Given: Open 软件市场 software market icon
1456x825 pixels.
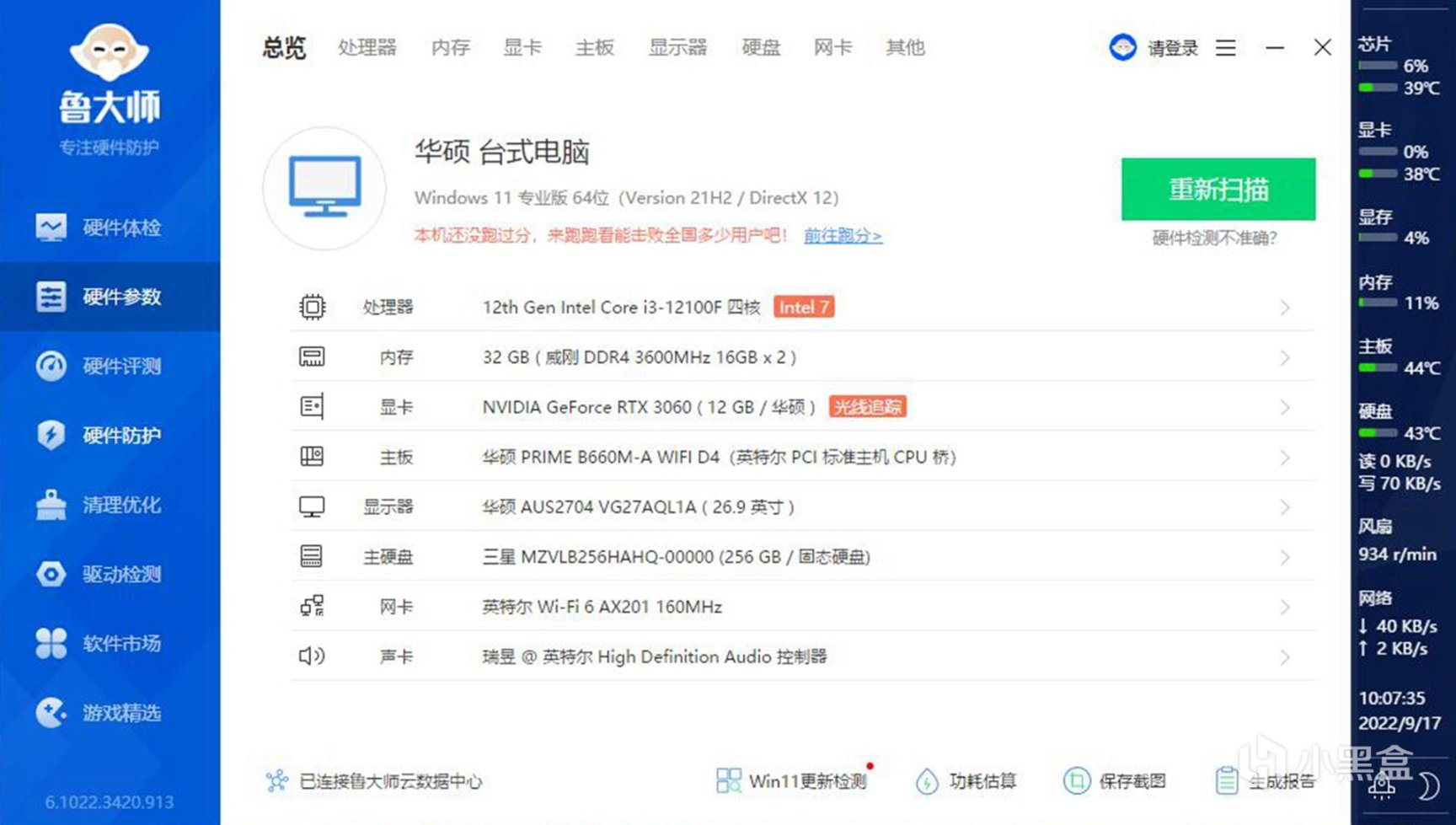Looking at the screenshot, I should coord(51,643).
